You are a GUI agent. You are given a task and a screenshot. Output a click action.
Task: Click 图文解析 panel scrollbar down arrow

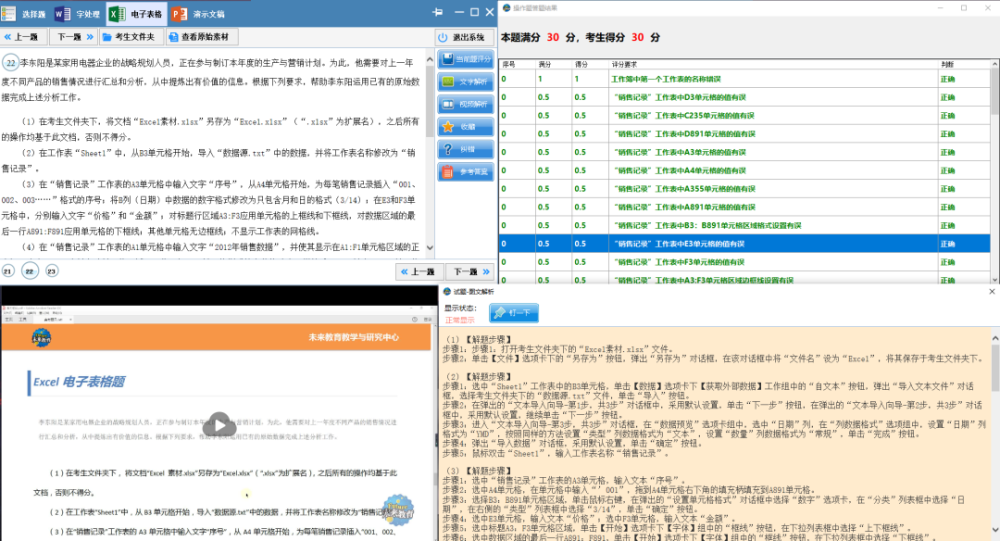(995, 530)
